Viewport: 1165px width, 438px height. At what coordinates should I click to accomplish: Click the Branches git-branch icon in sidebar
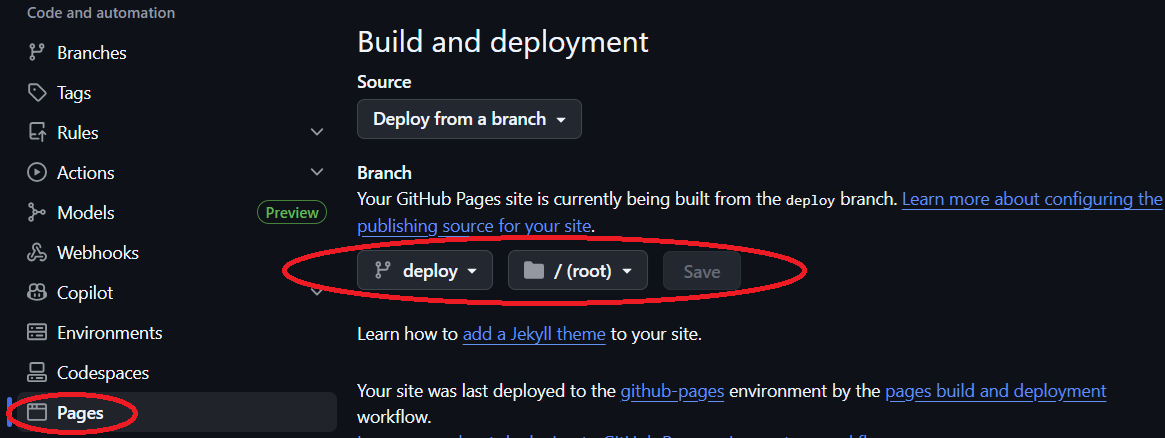click(x=37, y=53)
